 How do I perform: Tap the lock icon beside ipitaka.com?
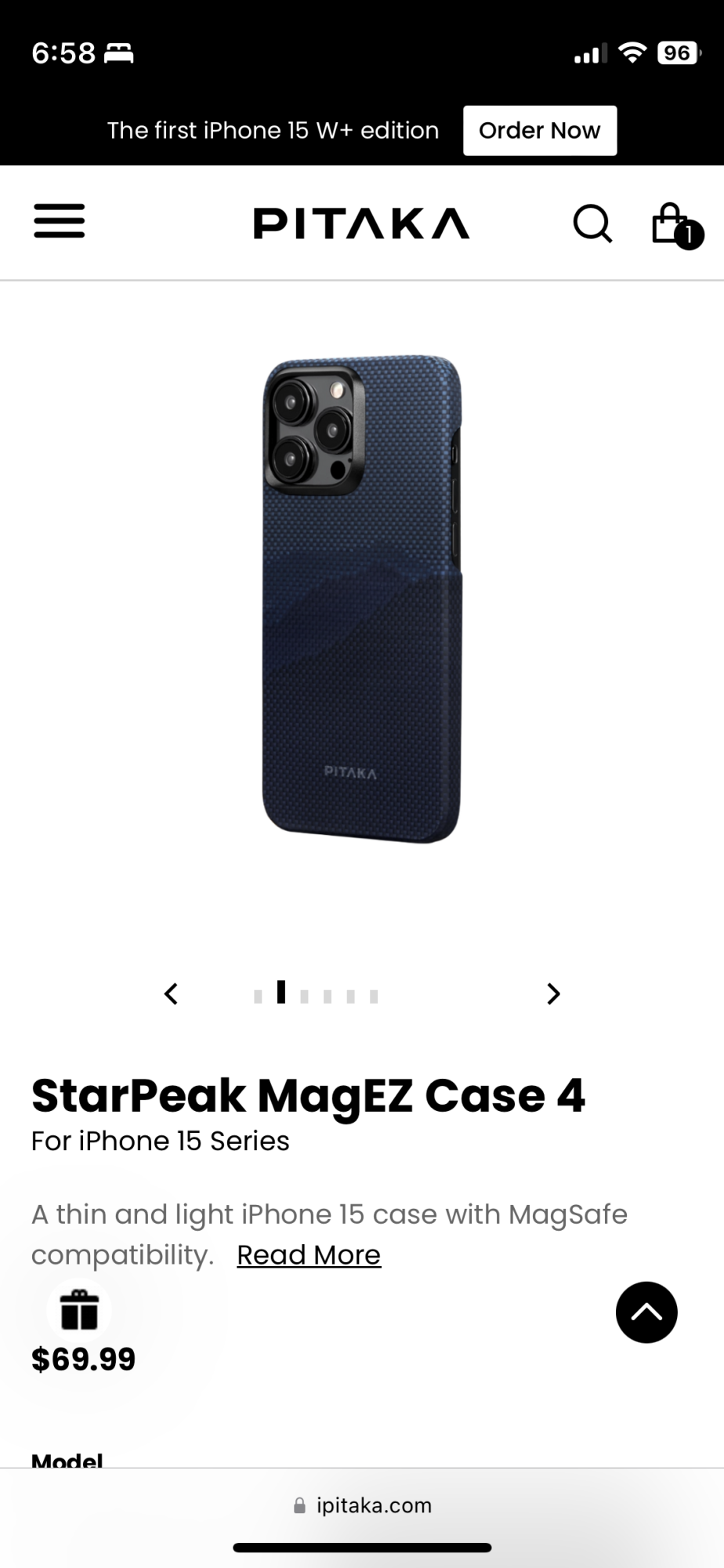tap(299, 1505)
